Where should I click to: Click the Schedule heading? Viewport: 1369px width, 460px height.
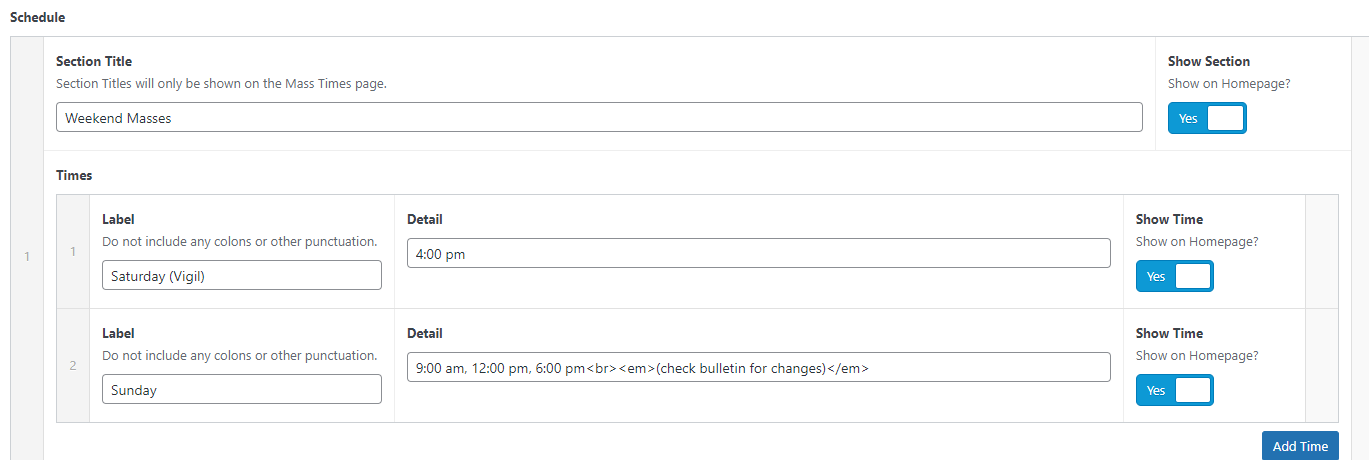[x=38, y=18]
